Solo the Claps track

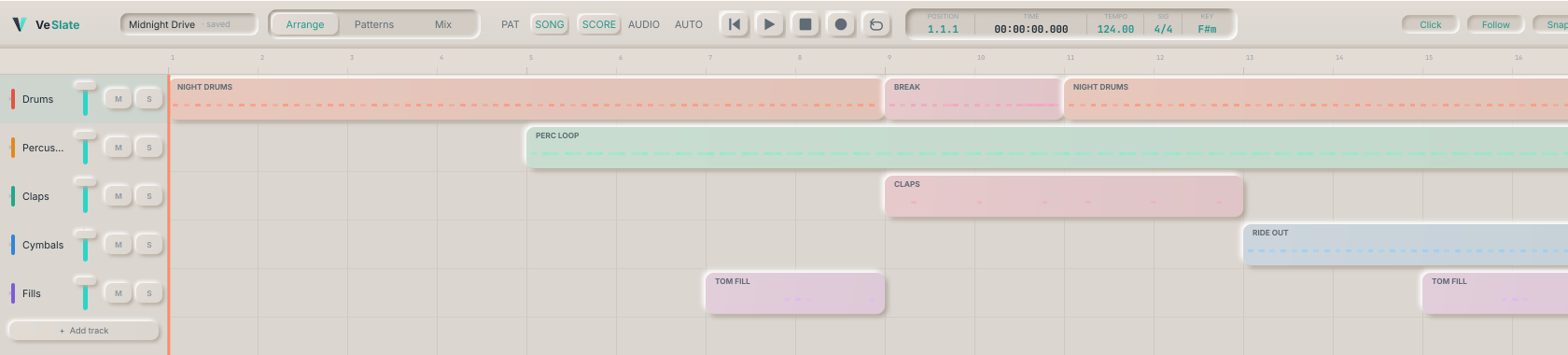pyautogui.click(x=149, y=196)
